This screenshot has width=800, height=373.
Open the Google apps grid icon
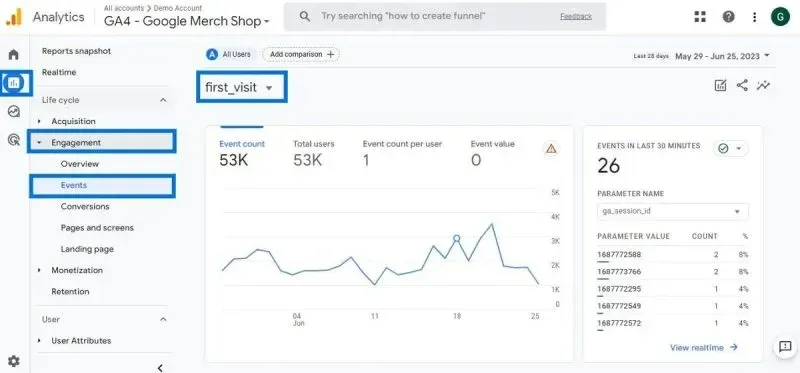point(700,17)
